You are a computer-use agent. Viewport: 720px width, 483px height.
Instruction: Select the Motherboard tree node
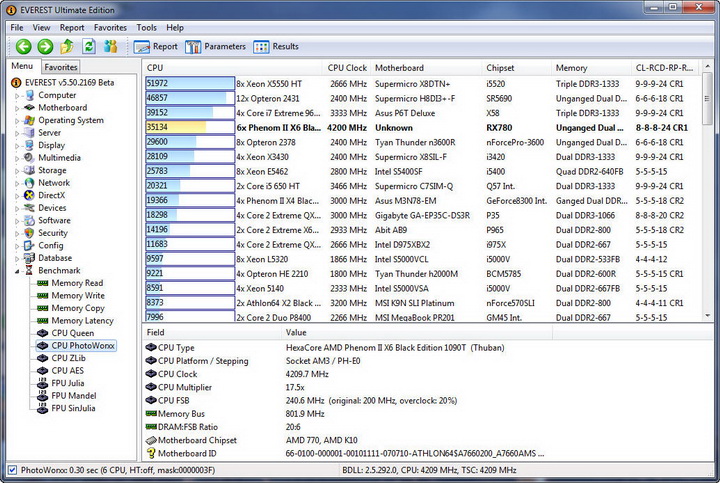(x=56, y=107)
